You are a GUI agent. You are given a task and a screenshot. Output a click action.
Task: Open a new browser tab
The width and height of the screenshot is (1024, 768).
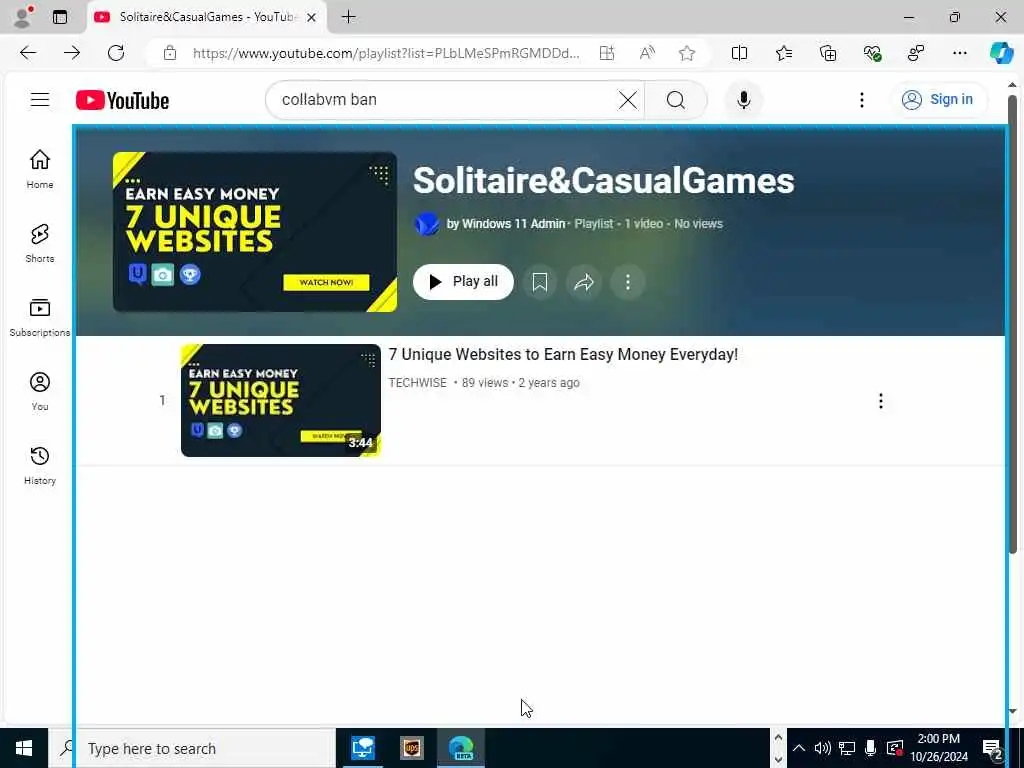[349, 17]
